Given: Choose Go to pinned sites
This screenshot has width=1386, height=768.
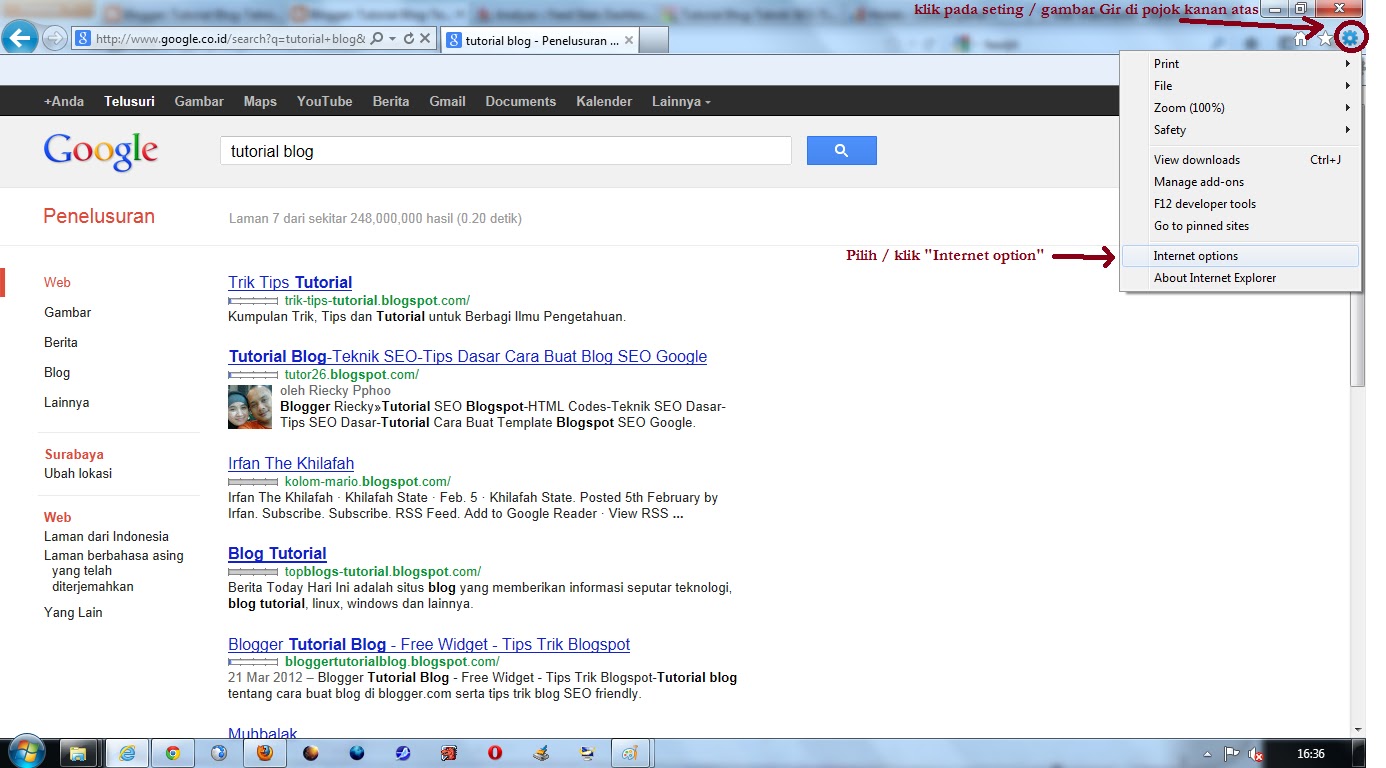Looking at the screenshot, I should (1241, 226).
